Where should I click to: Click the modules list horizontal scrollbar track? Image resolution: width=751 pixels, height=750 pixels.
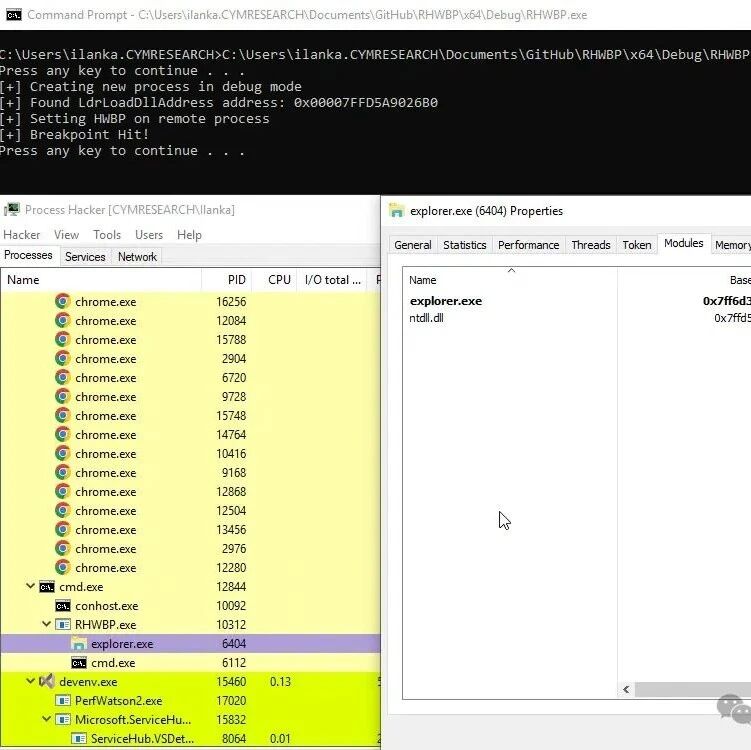[693, 689]
